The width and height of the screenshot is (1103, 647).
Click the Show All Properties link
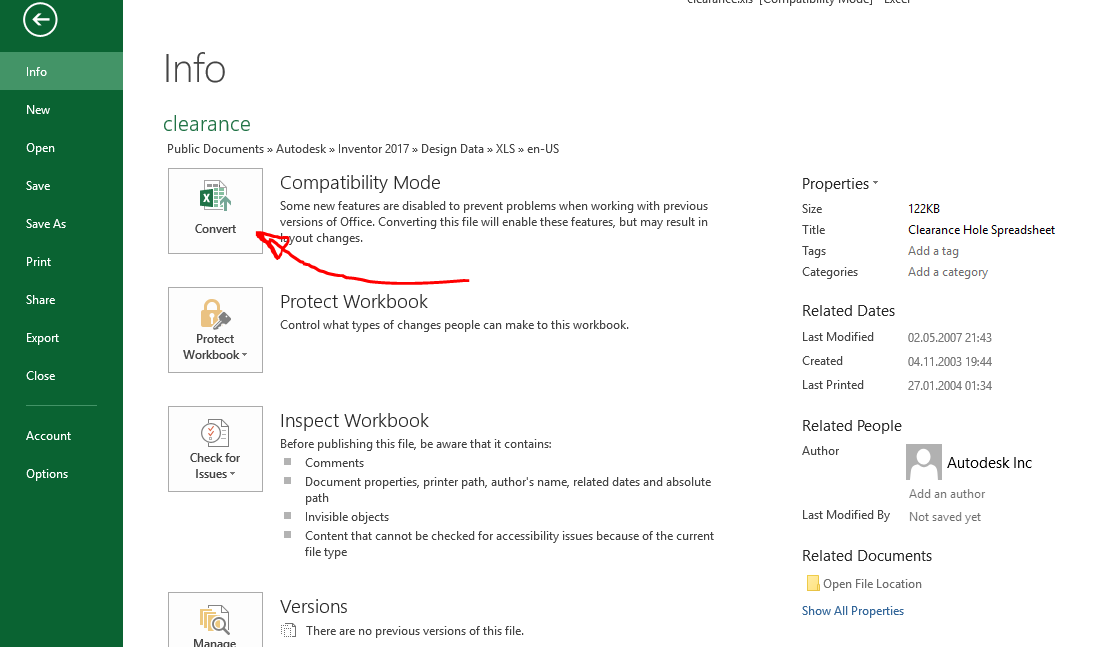(x=852, y=610)
